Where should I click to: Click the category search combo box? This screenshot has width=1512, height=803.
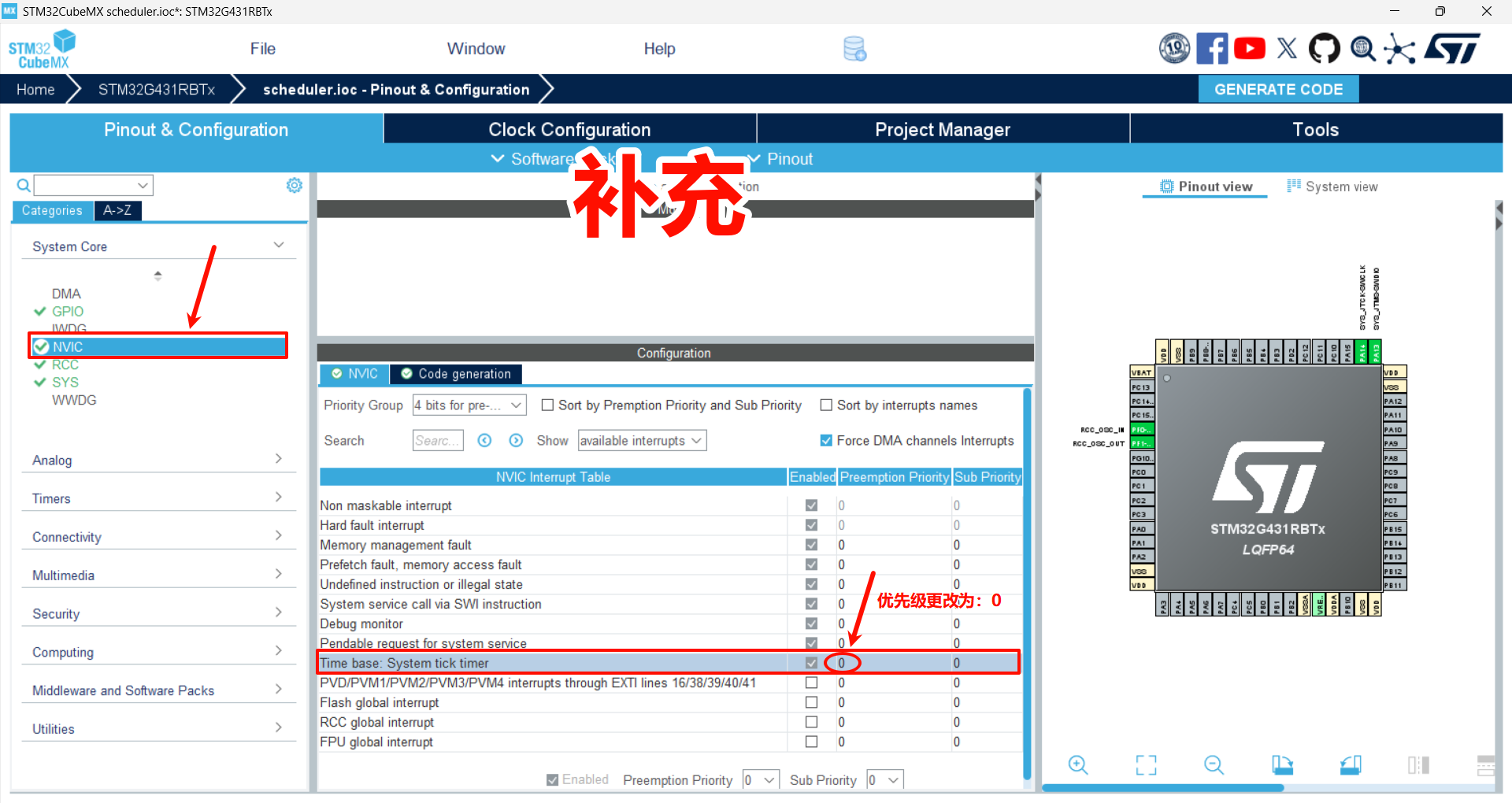[x=94, y=186]
